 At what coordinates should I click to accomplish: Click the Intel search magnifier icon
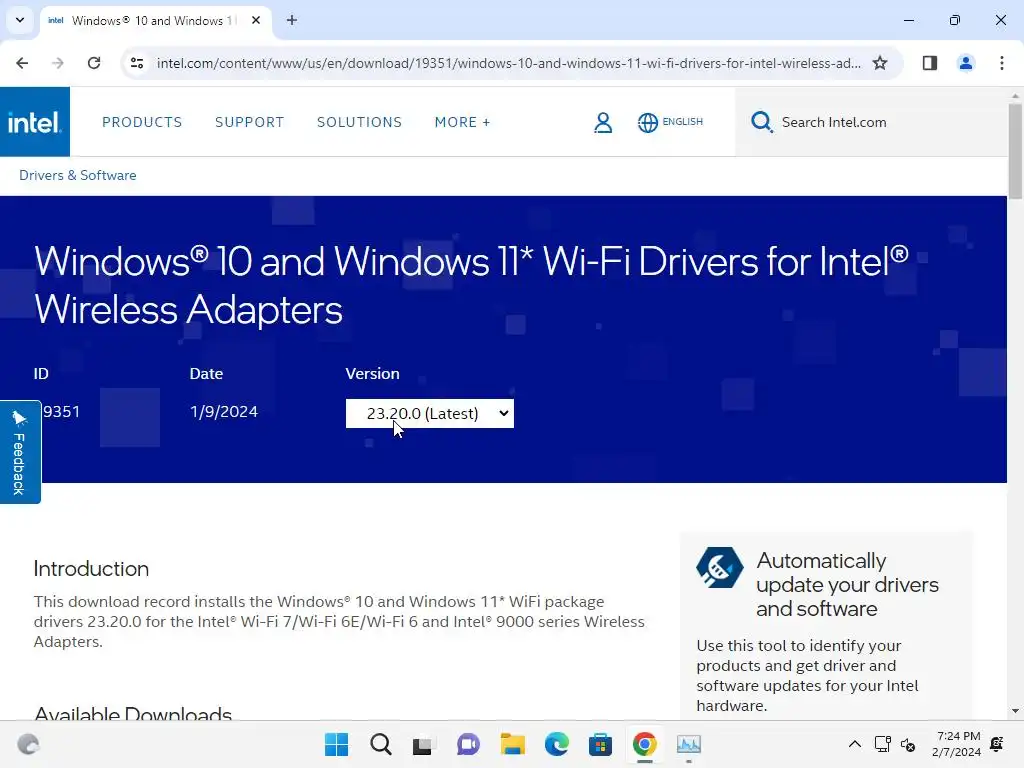(761, 122)
